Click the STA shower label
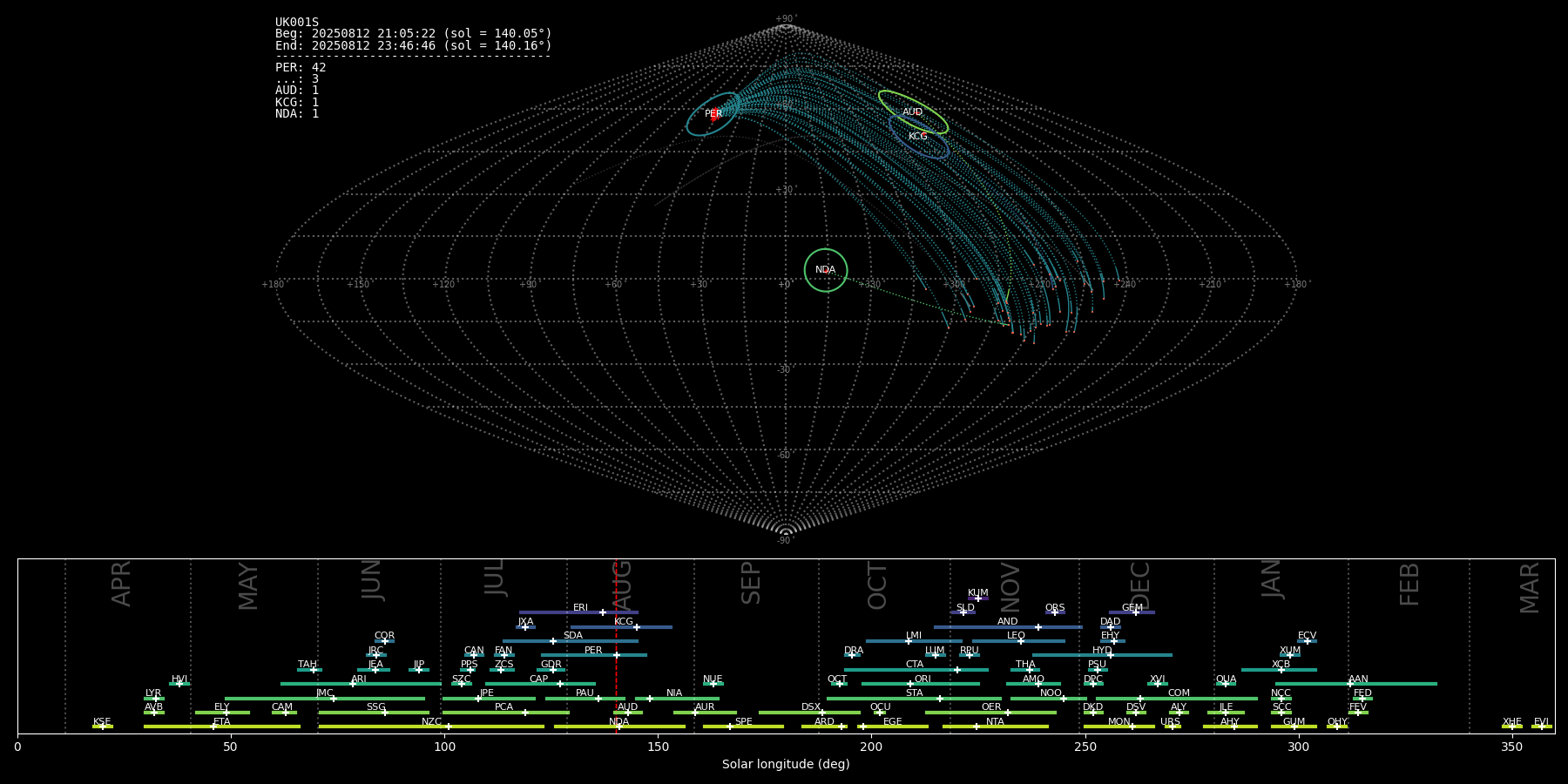Screen dimensions: 1568x784 [915, 693]
